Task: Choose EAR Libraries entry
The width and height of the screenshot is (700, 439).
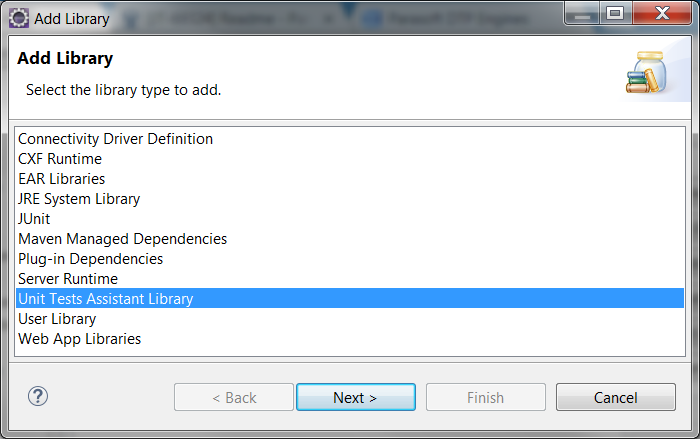Action: (x=350, y=179)
